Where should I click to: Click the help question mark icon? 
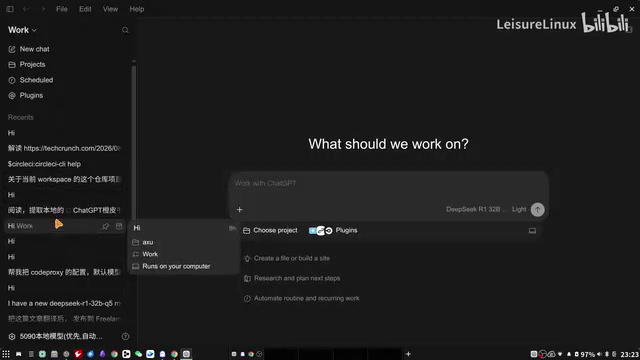[x=125, y=336]
